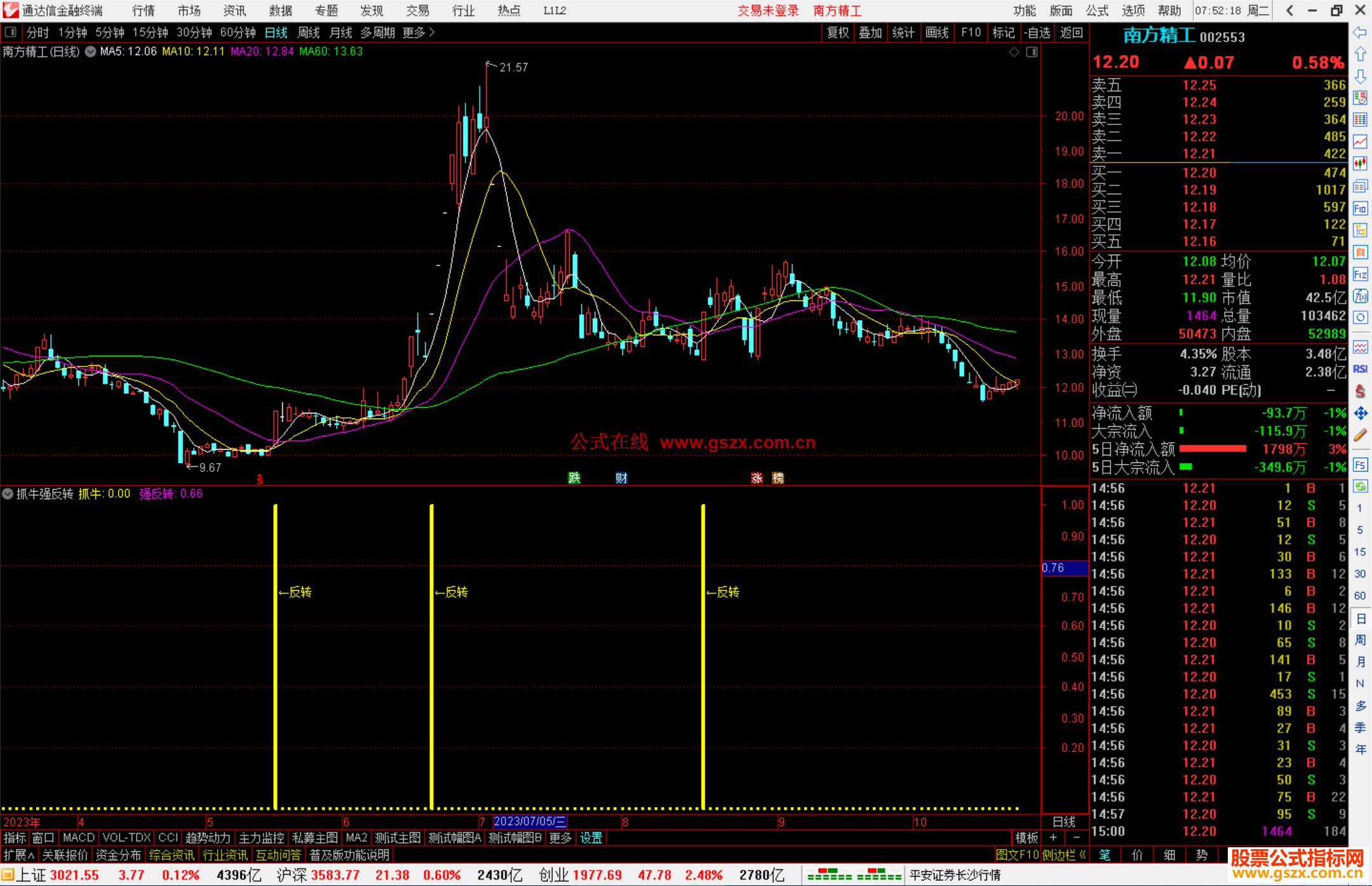Collapse the 侧边栏 sidebar chevron
1372x886 pixels.
[x=1082, y=855]
